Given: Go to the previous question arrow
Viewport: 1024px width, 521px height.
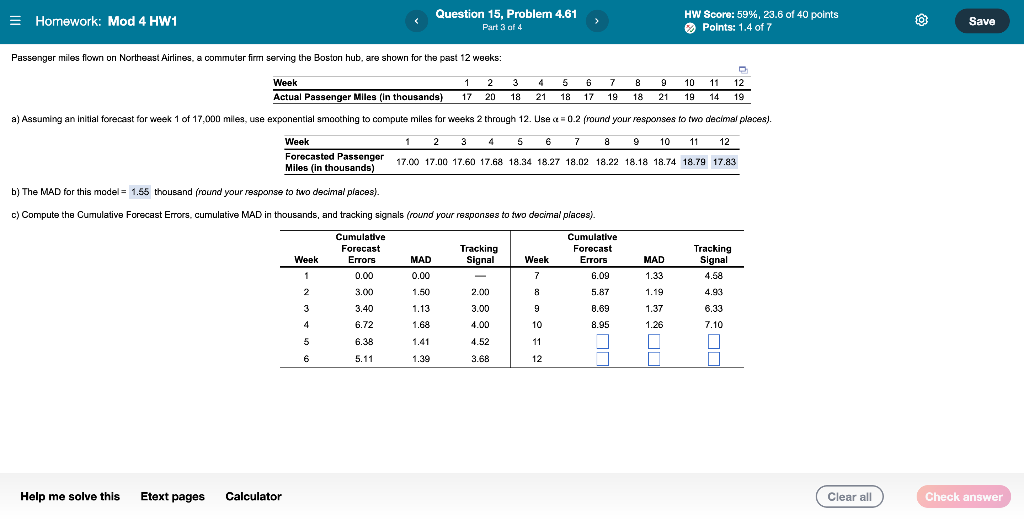Looking at the screenshot, I should point(416,22).
